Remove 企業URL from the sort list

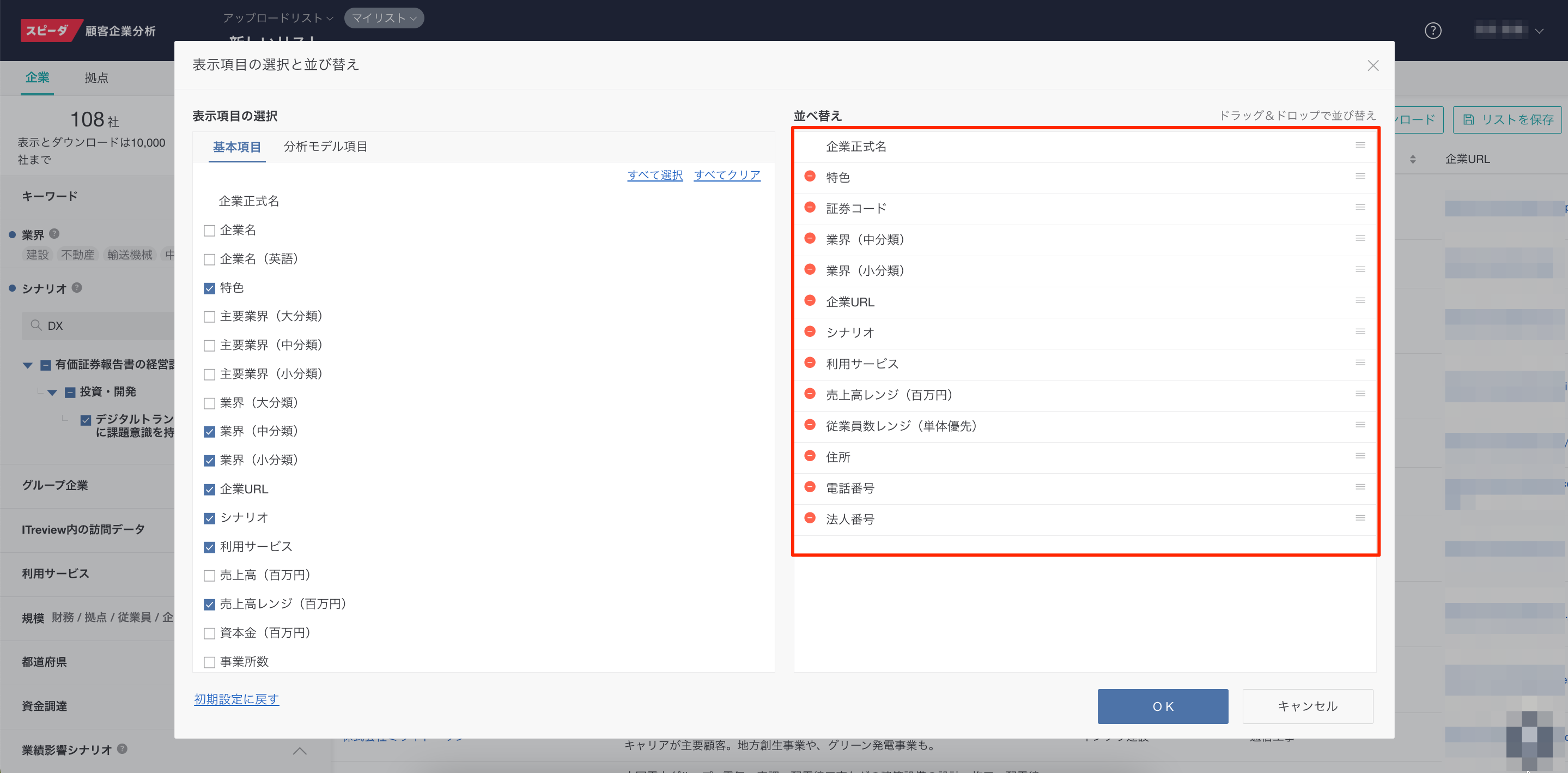point(810,301)
